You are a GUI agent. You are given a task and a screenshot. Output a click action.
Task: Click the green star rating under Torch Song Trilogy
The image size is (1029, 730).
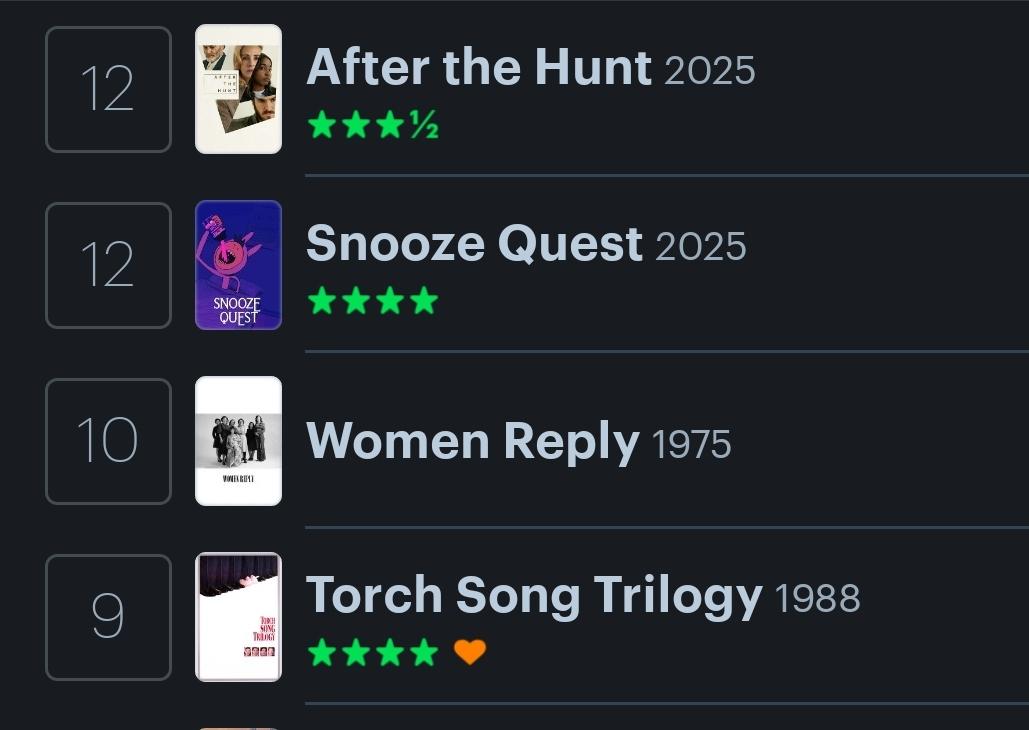tap(373, 652)
